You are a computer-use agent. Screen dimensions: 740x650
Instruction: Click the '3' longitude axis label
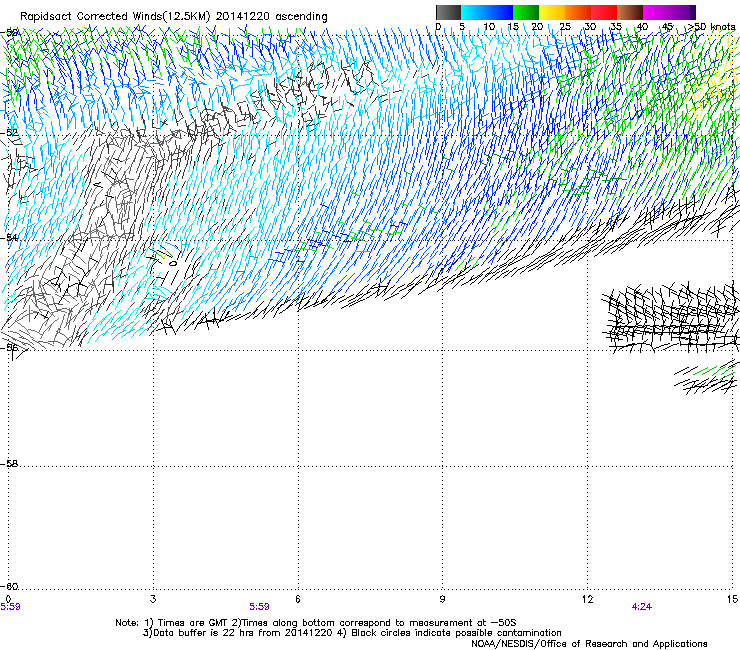[153, 599]
